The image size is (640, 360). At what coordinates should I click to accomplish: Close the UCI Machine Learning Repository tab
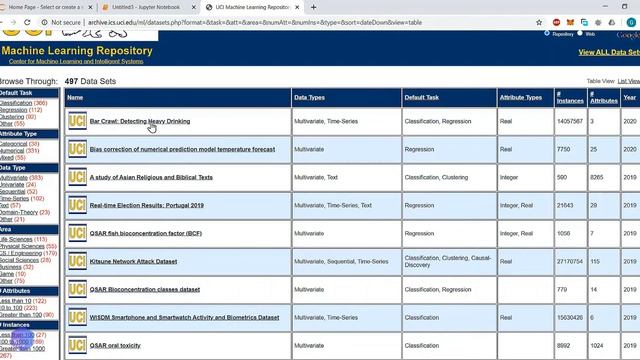point(297,7)
